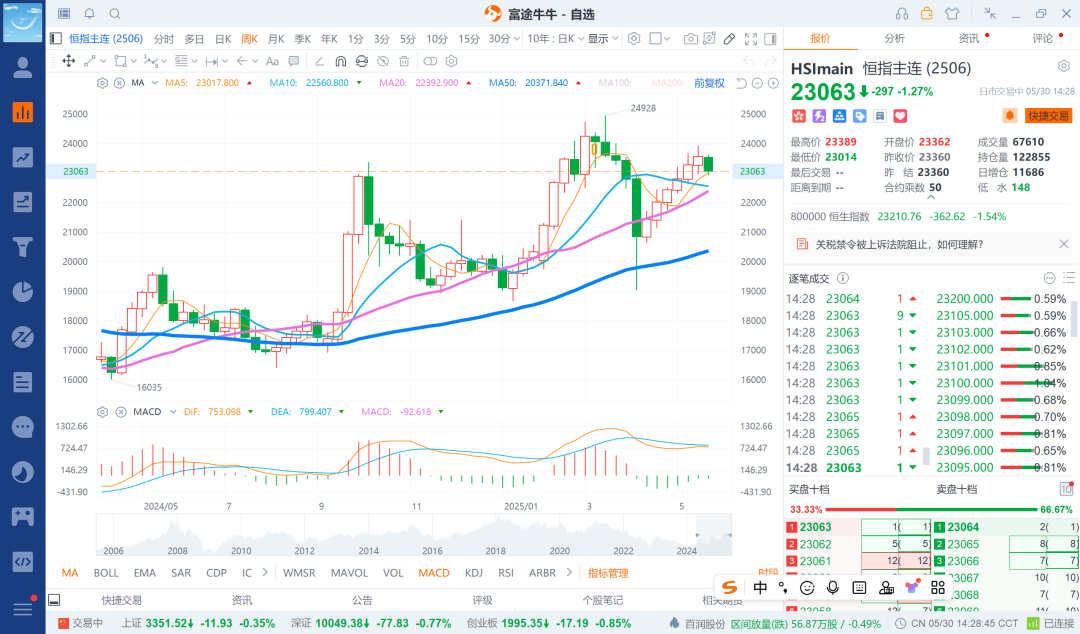
Task: Select the text annotation Aa tool
Action: click(x=272, y=61)
